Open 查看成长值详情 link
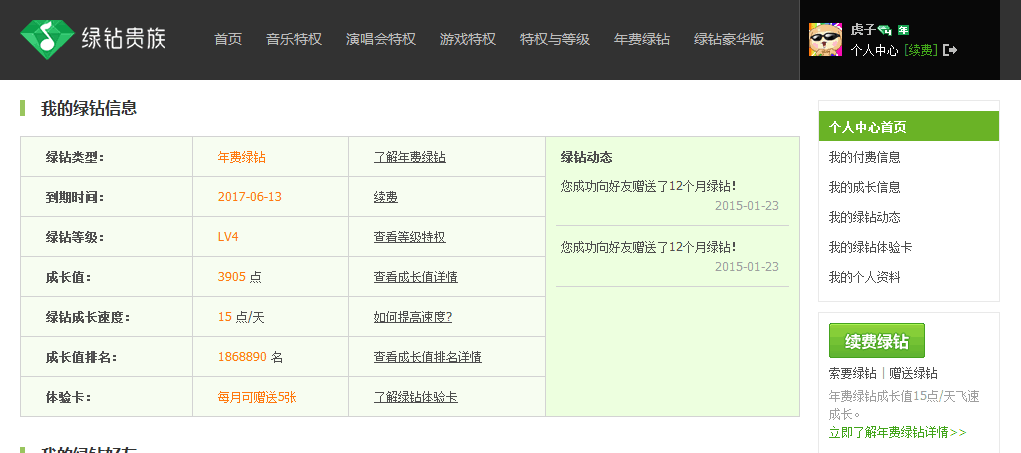This screenshot has height=453, width=1021. [415, 277]
